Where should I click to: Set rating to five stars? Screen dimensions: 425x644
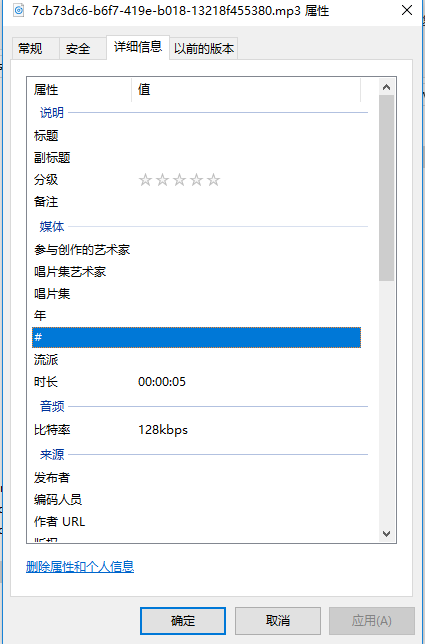pos(214,180)
